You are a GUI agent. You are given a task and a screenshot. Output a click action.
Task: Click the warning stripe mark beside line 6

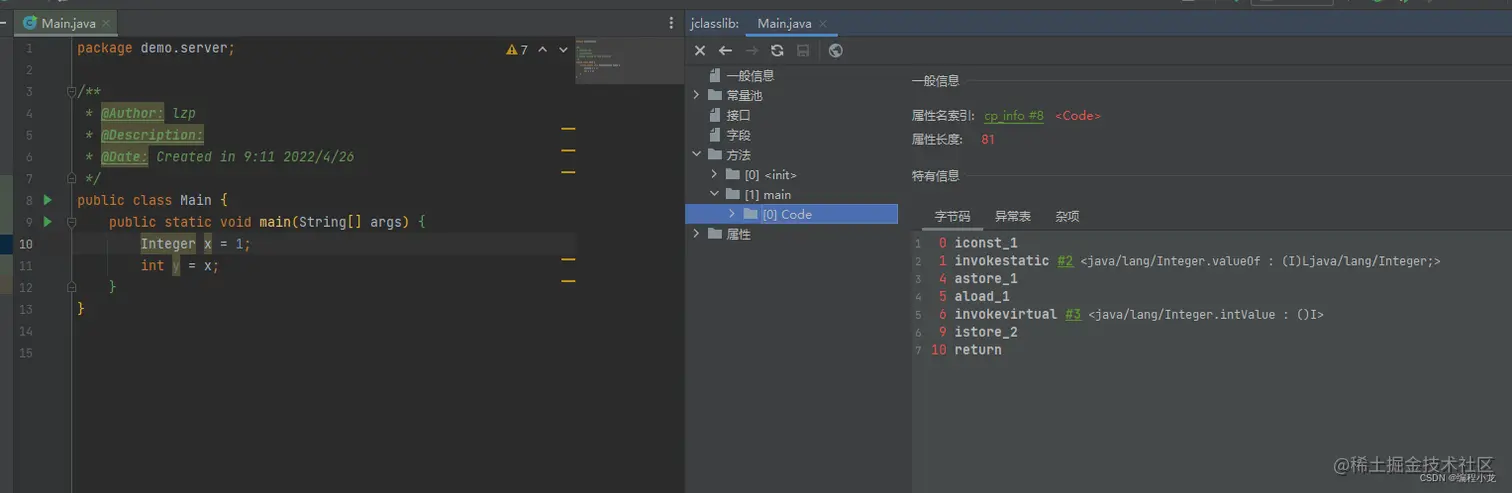(x=568, y=151)
